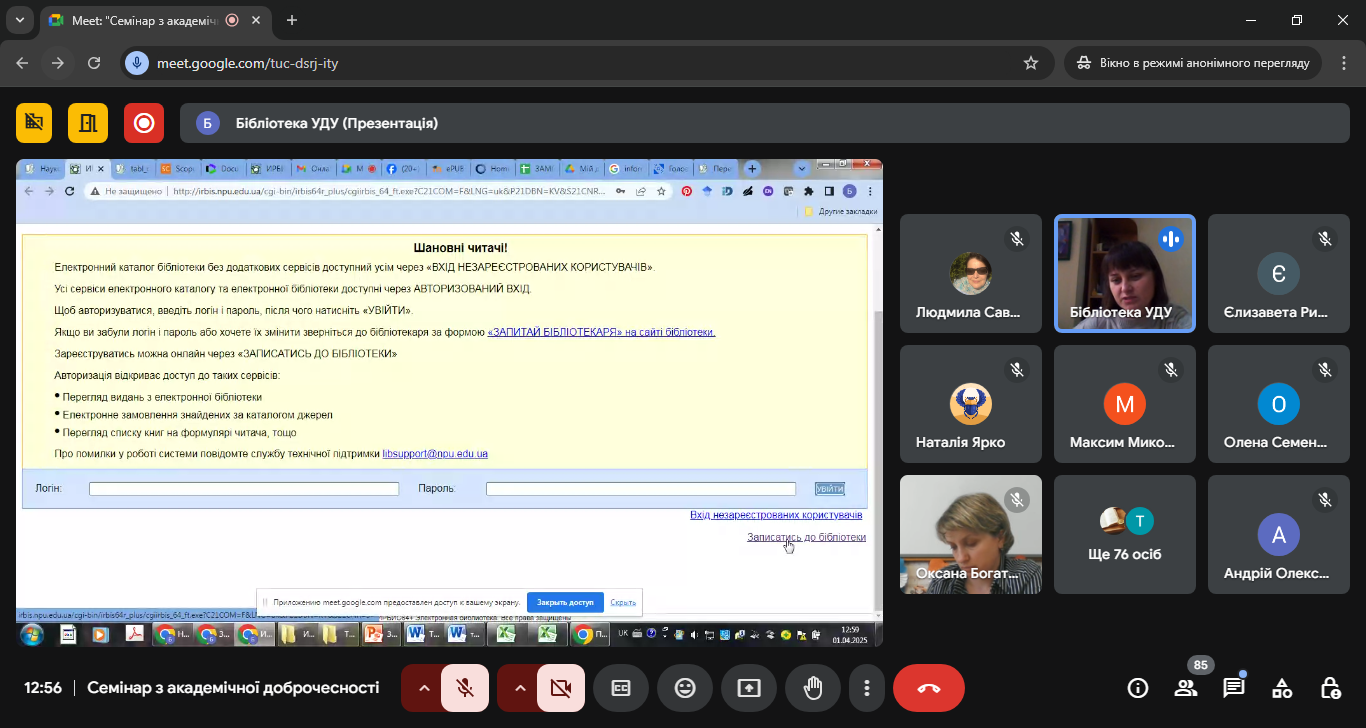Viewport: 1366px width, 728px height.
Task: Expand video settings chevron beside camera
Action: point(520,688)
